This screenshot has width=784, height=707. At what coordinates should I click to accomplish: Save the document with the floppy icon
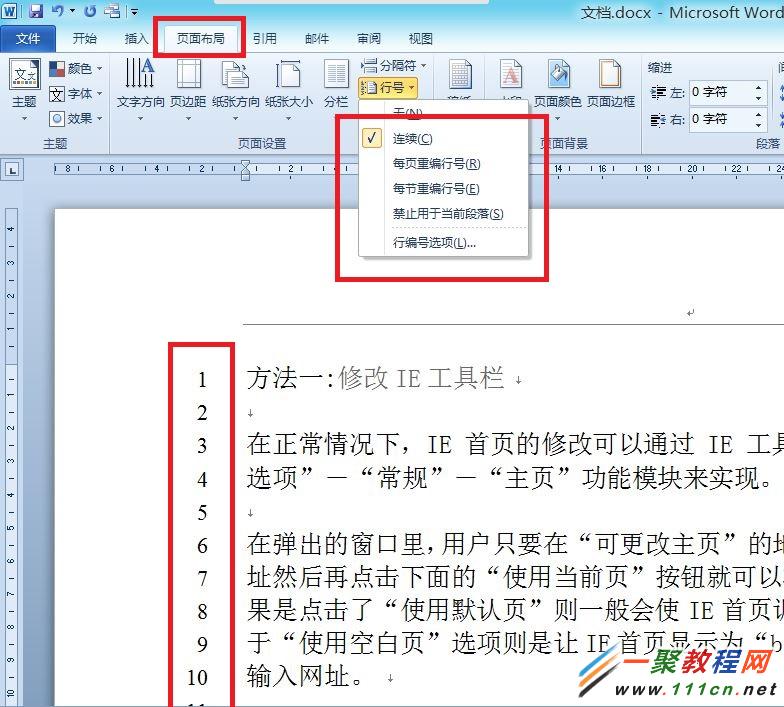click(x=36, y=10)
